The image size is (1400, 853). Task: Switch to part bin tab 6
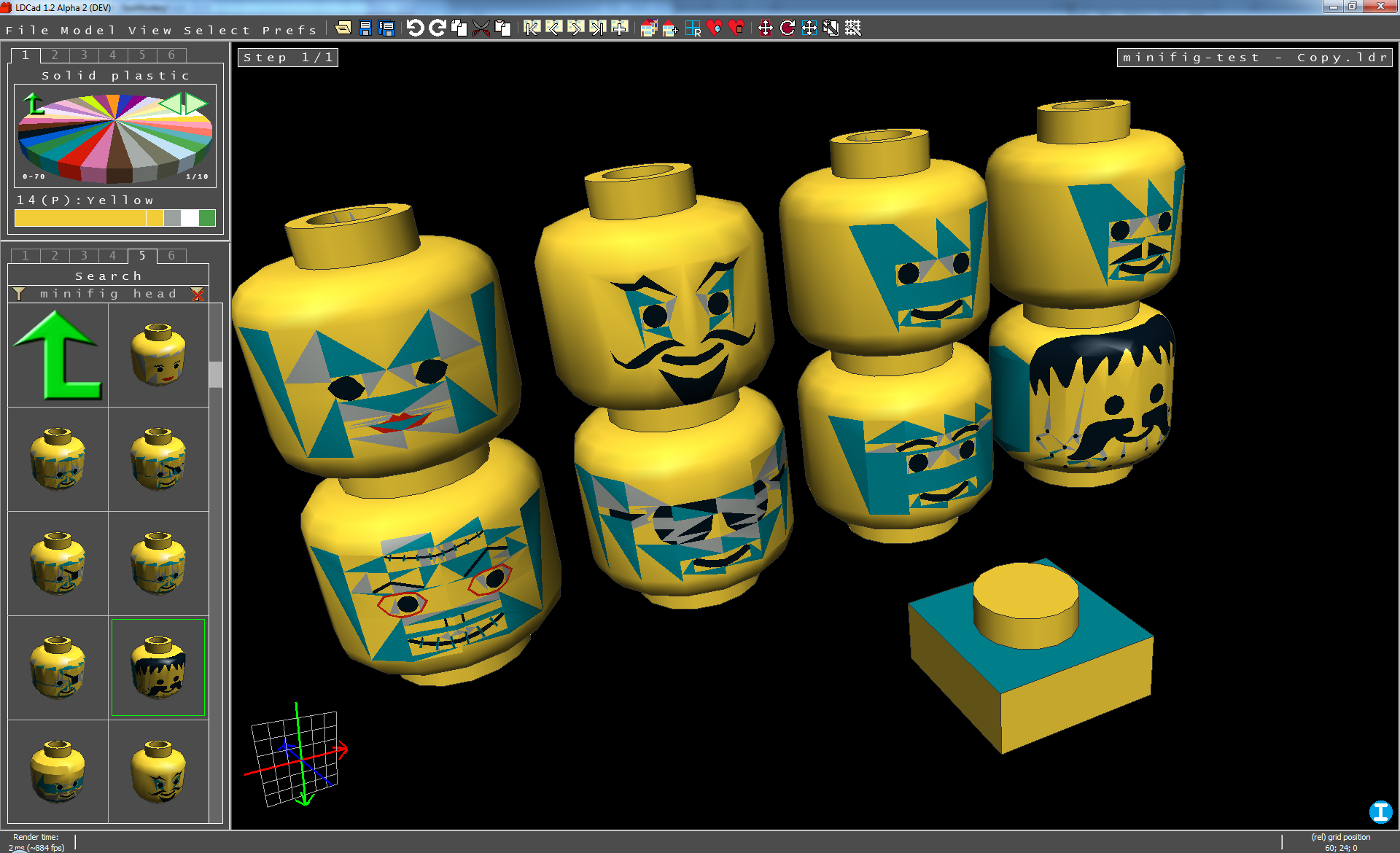pos(171,256)
